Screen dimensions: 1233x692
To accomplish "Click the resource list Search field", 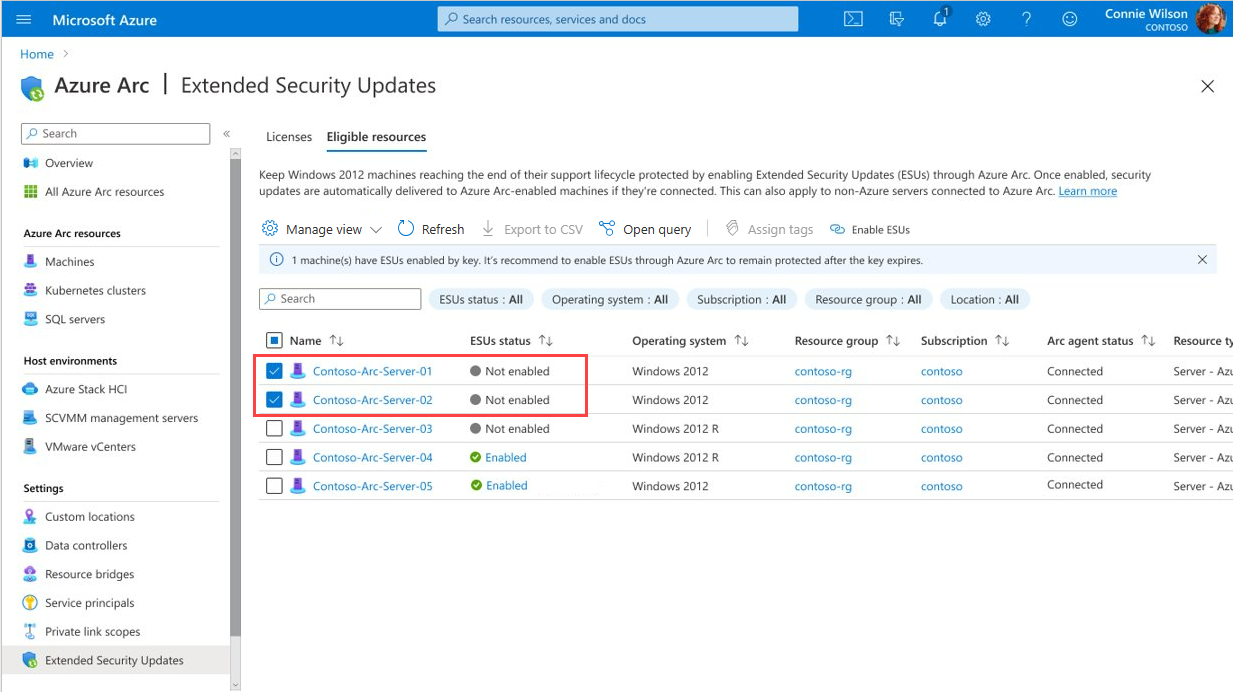I will click(340, 299).
